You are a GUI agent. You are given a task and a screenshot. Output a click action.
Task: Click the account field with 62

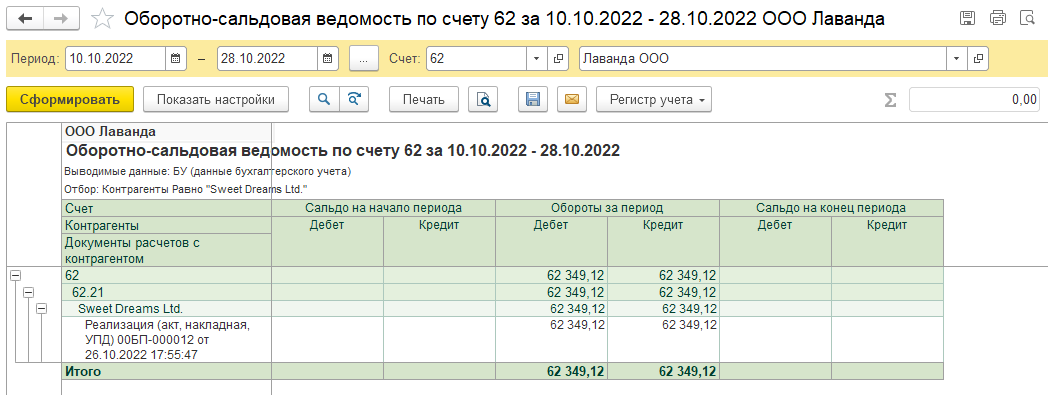pos(476,59)
